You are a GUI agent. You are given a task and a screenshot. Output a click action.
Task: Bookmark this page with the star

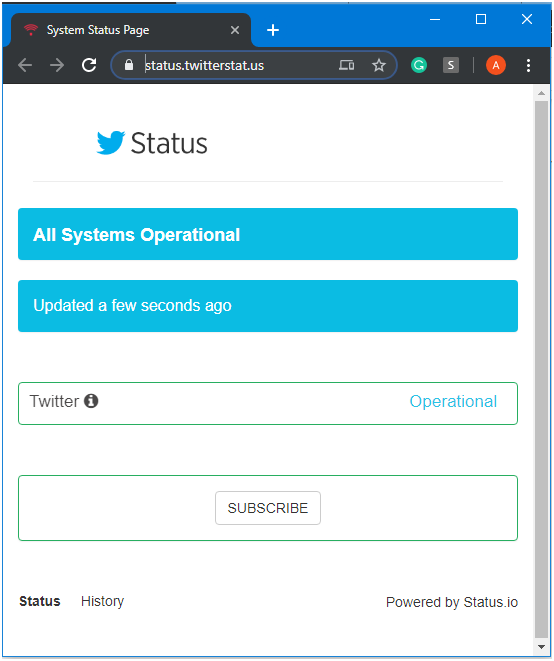pyautogui.click(x=379, y=65)
